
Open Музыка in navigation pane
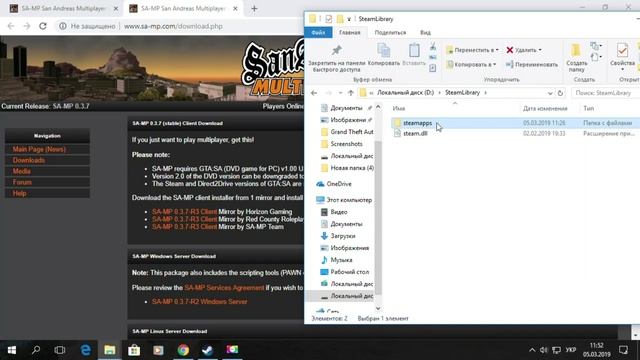[x=336, y=260]
